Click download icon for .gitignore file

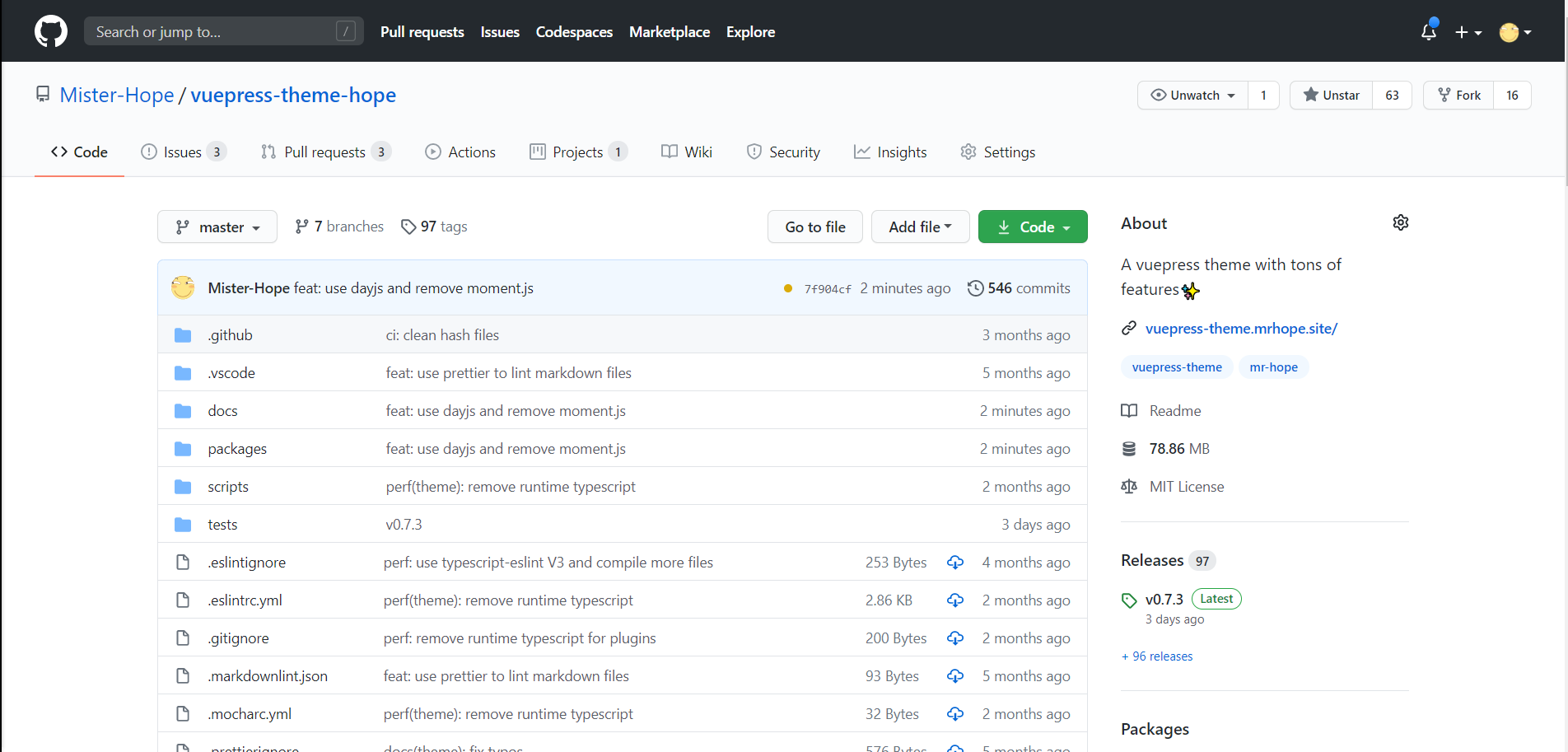[x=955, y=638]
